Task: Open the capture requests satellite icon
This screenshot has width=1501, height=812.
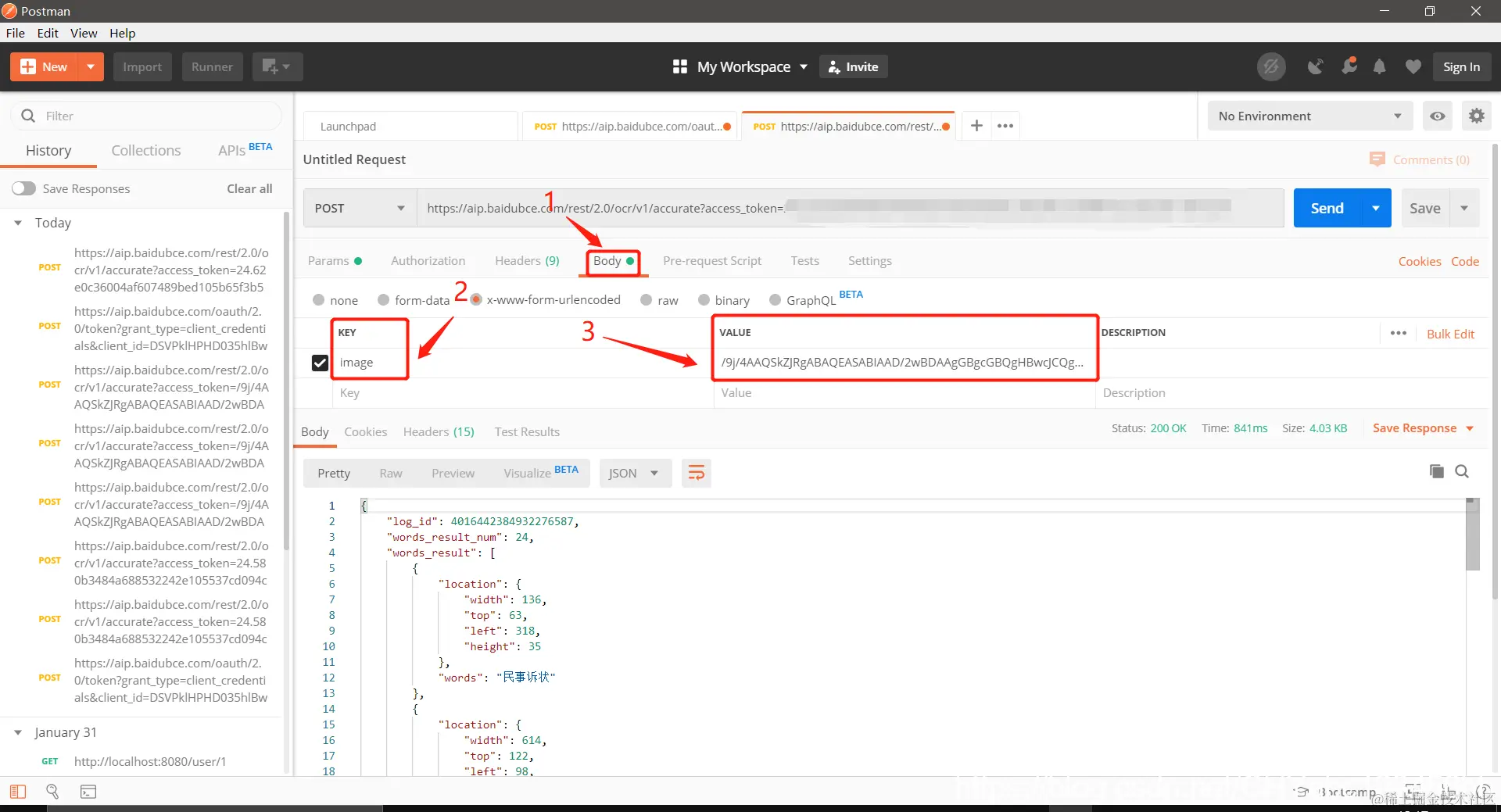Action: pyautogui.click(x=1316, y=67)
